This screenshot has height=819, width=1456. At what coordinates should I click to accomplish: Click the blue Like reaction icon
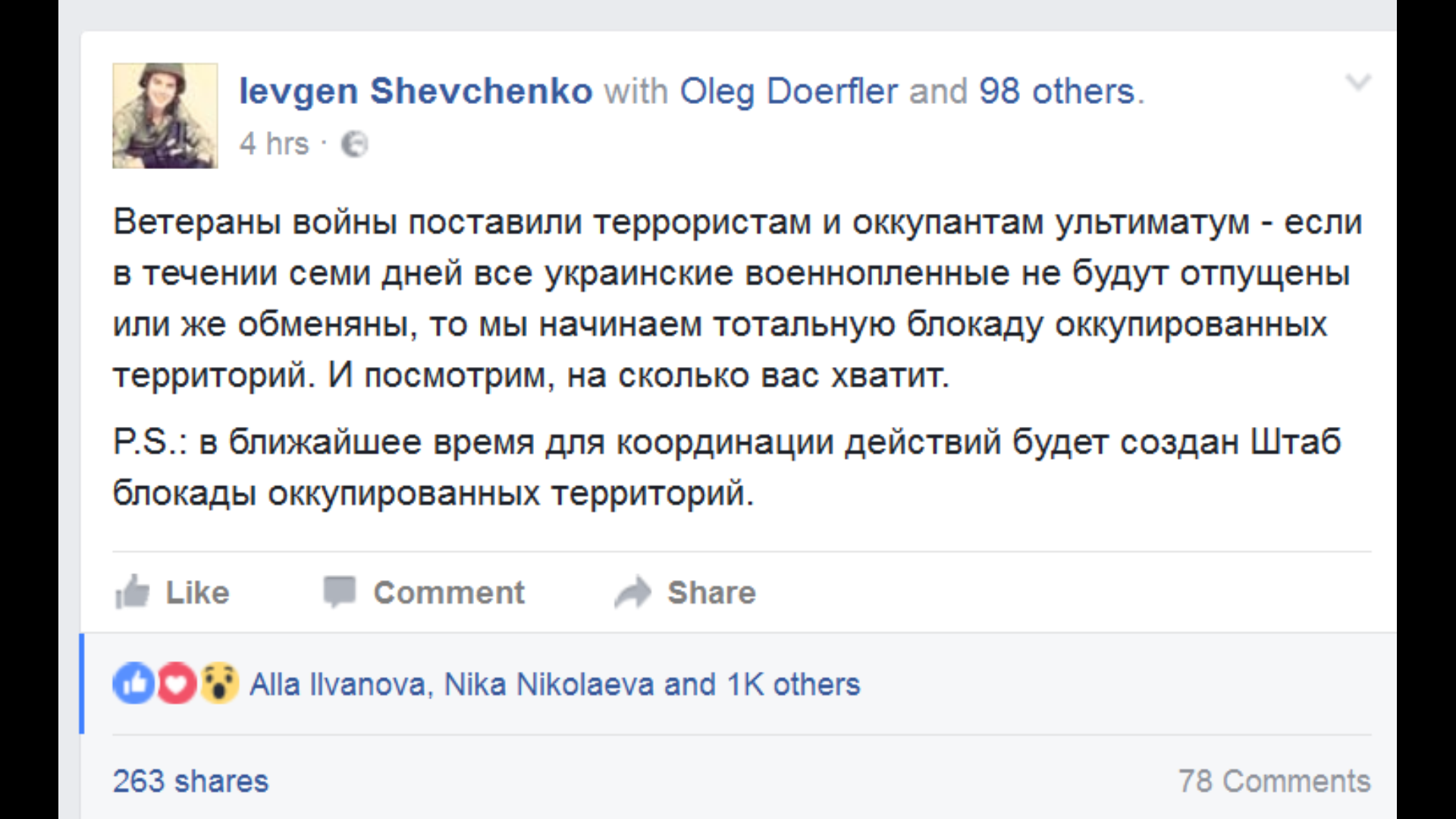pyautogui.click(x=134, y=683)
